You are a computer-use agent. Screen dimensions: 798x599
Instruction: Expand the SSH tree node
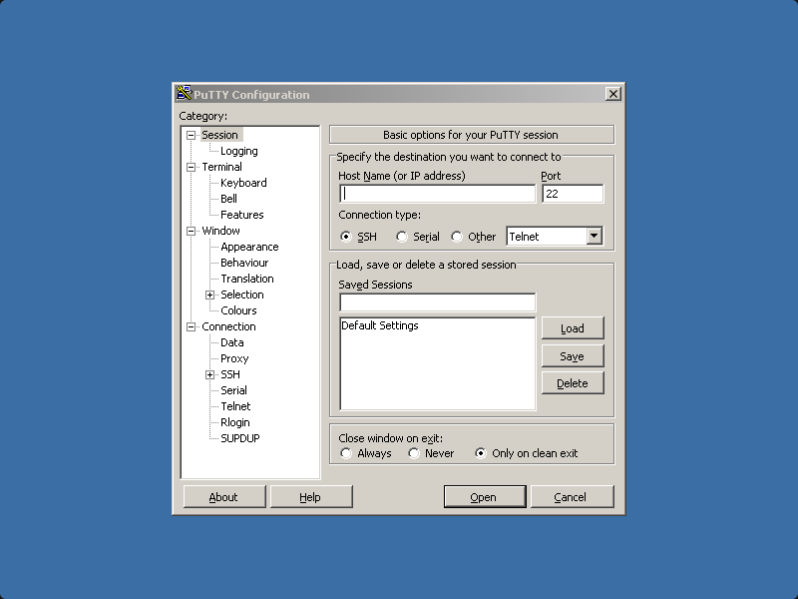coord(210,375)
